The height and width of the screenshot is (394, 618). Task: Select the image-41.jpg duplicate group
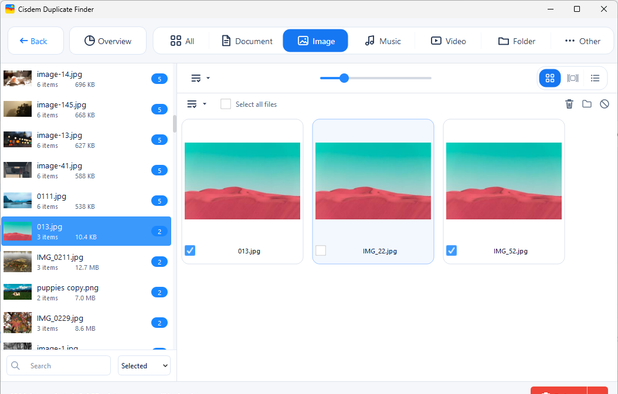click(86, 170)
